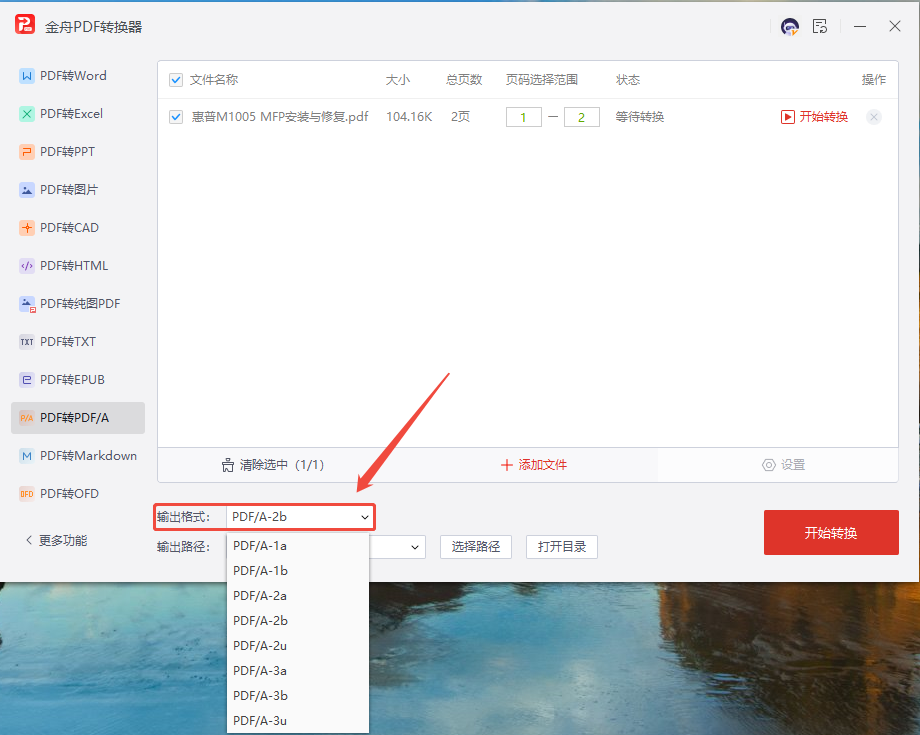Click the settings gear icon
920x735 pixels.
click(x=768, y=465)
